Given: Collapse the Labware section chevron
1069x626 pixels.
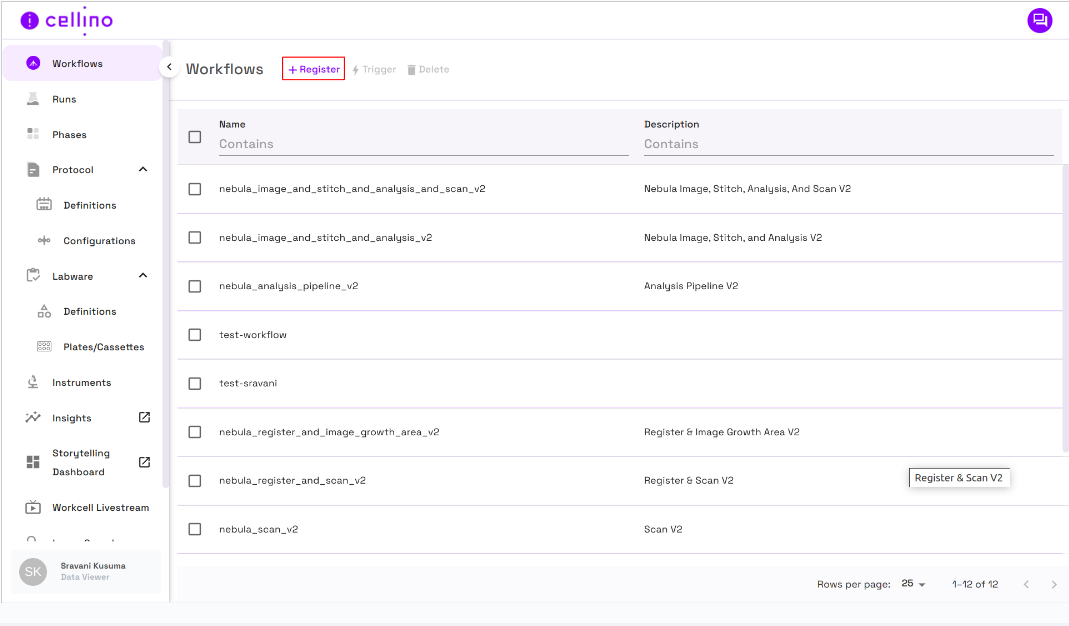Looking at the screenshot, I should point(143,276).
